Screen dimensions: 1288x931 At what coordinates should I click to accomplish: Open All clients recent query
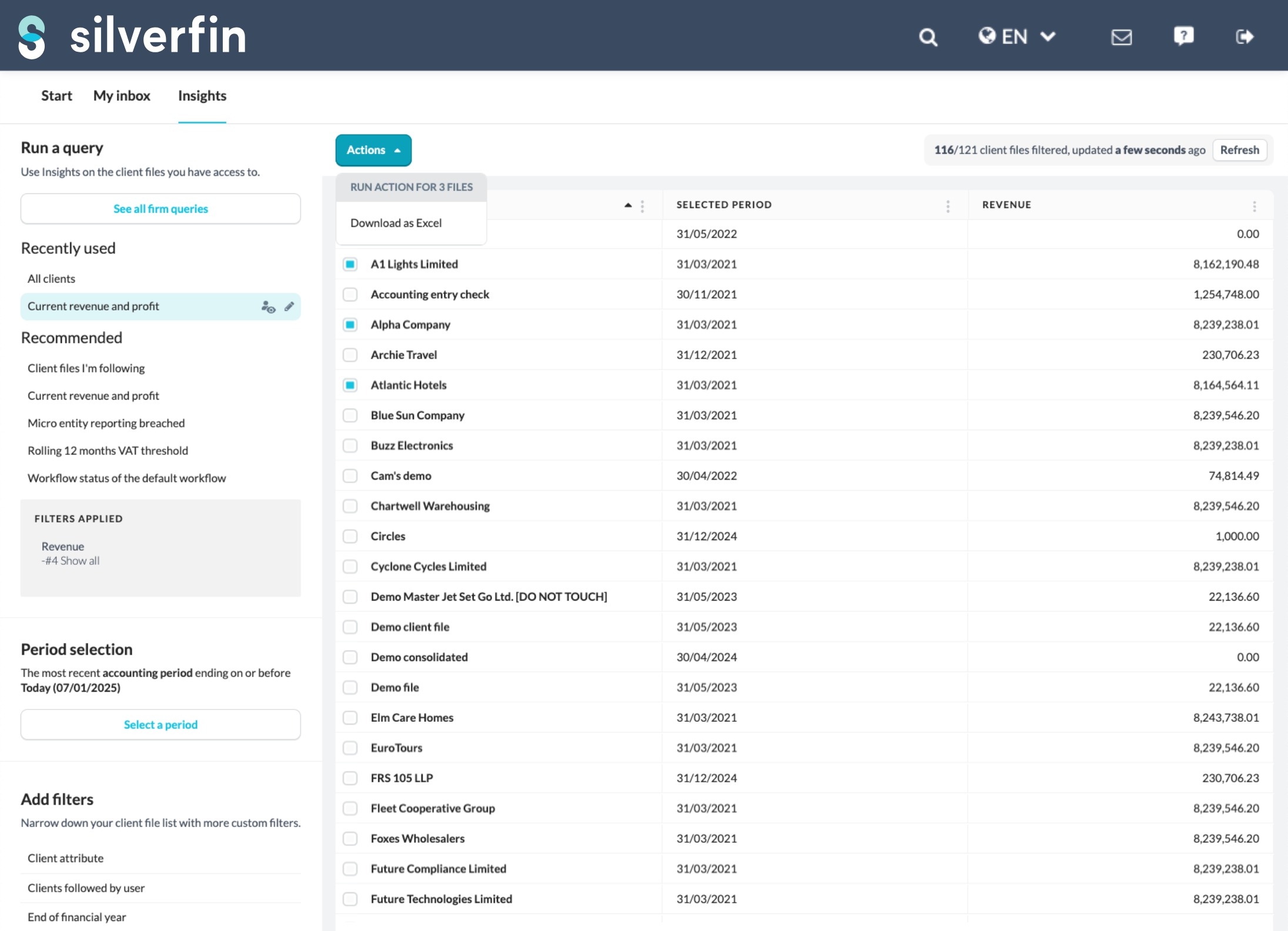point(51,279)
